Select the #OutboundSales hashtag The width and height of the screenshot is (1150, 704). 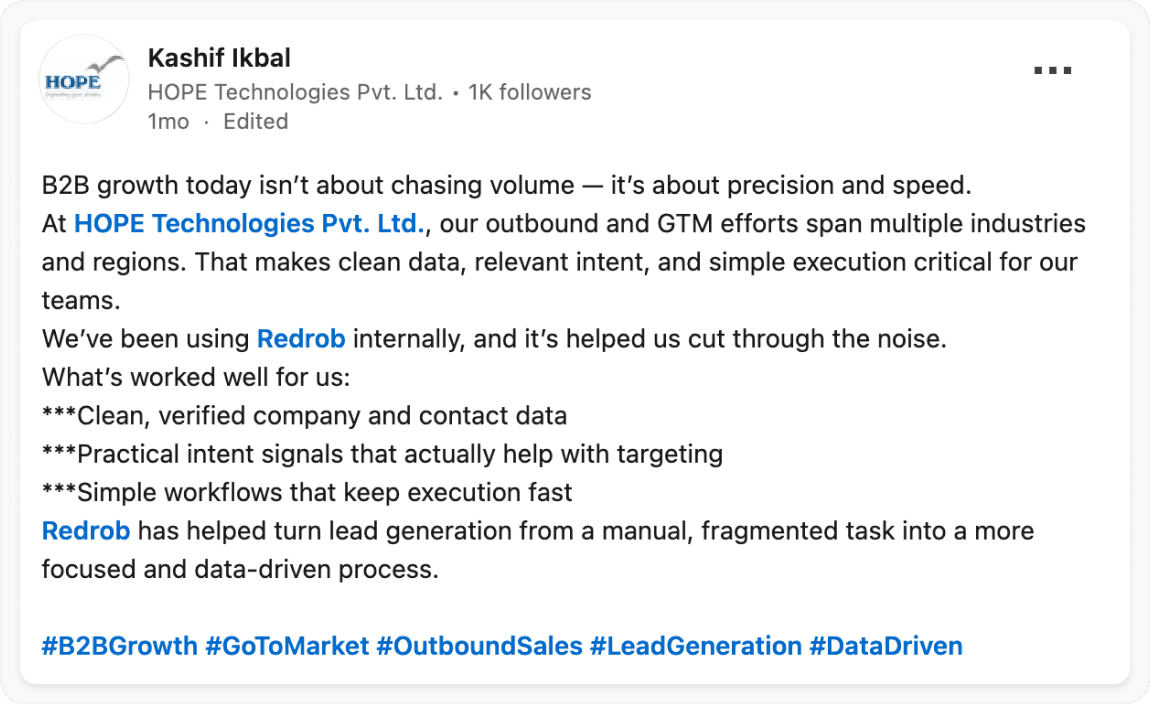(x=479, y=646)
